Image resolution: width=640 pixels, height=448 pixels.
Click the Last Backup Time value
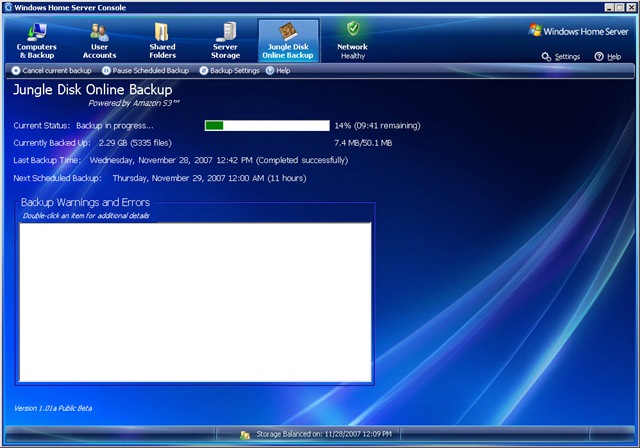pyautogui.click(x=219, y=160)
